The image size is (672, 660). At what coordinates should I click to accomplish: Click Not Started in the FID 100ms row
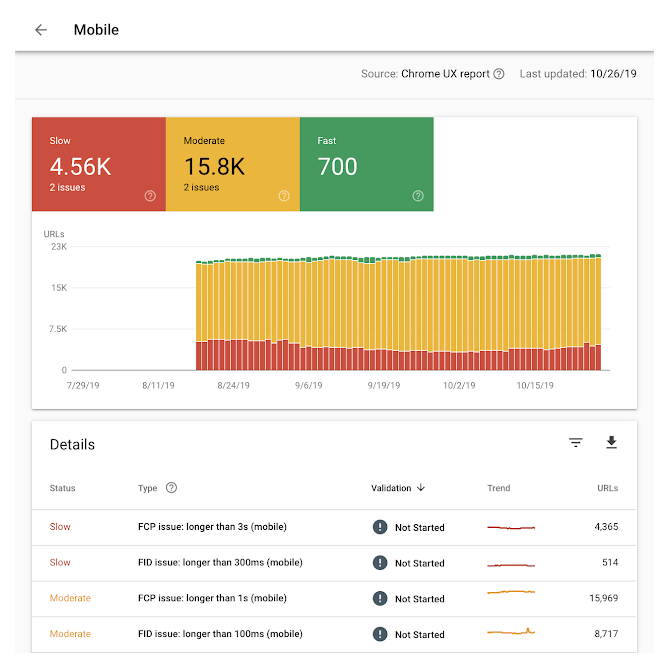click(420, 635)
